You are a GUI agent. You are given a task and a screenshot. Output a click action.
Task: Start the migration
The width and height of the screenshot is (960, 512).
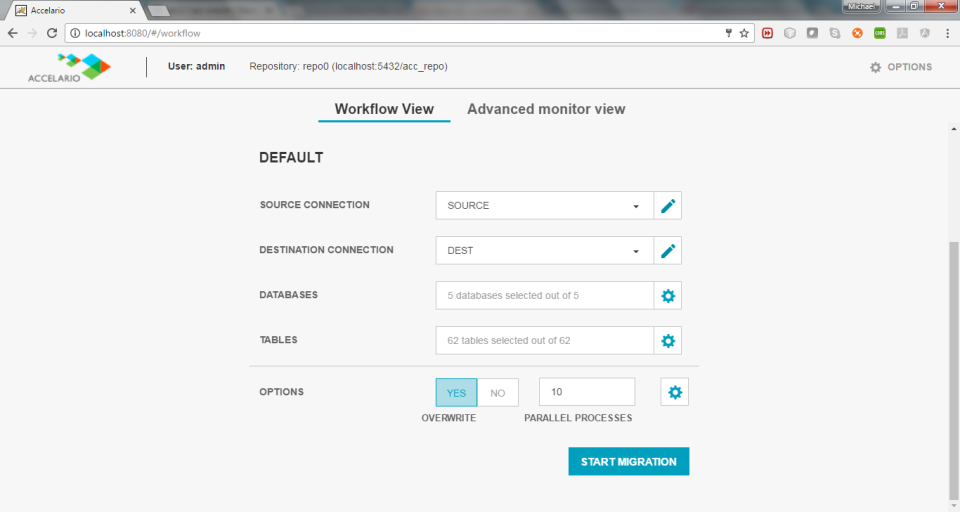point(629,461)
